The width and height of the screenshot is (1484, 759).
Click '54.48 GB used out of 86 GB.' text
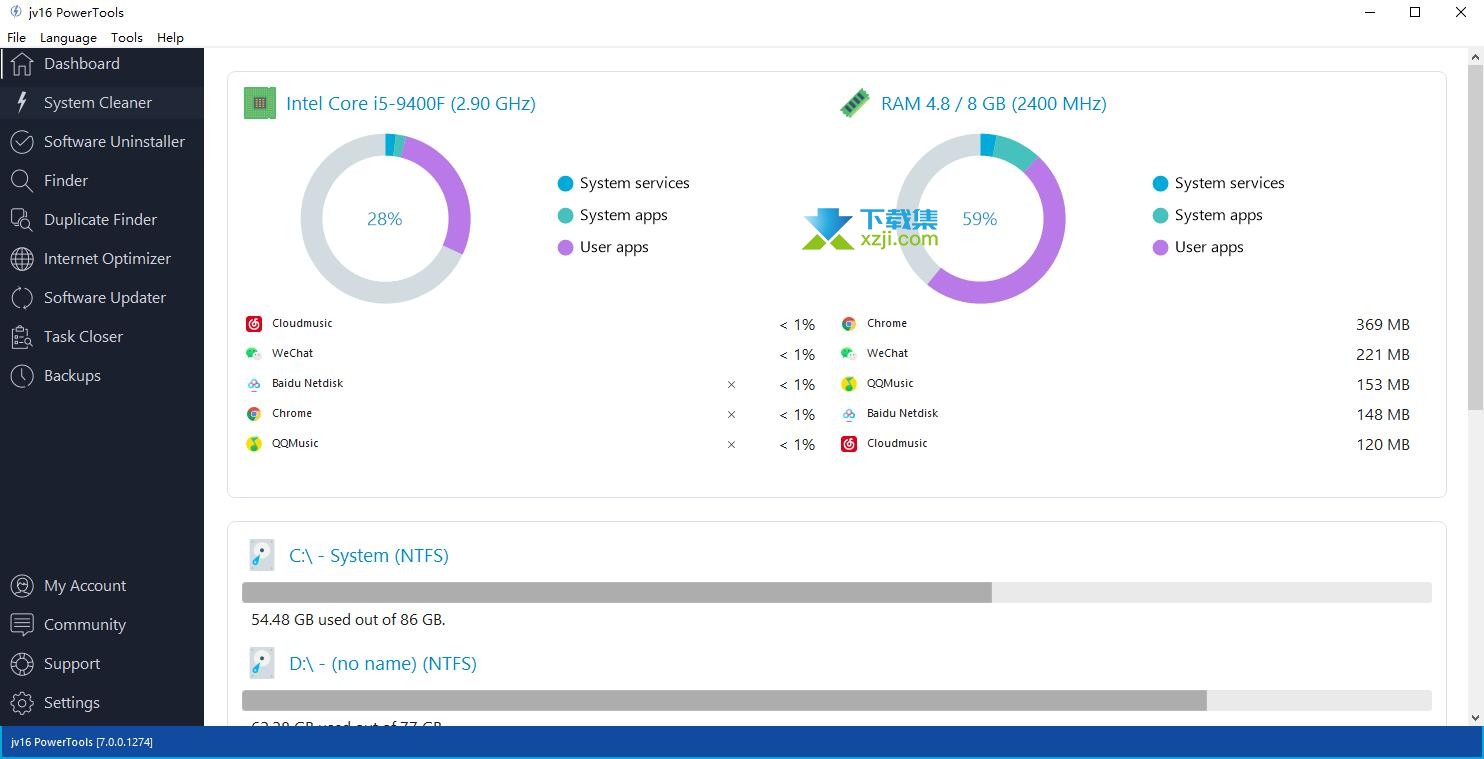pos(348,620)
